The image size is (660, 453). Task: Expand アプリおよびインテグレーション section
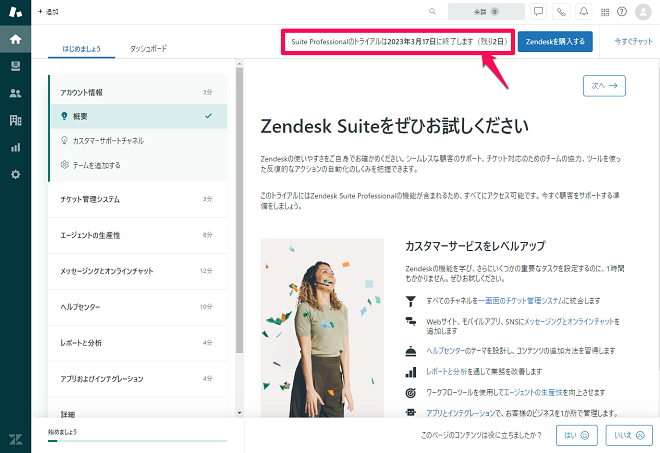(x=138, y=378)
